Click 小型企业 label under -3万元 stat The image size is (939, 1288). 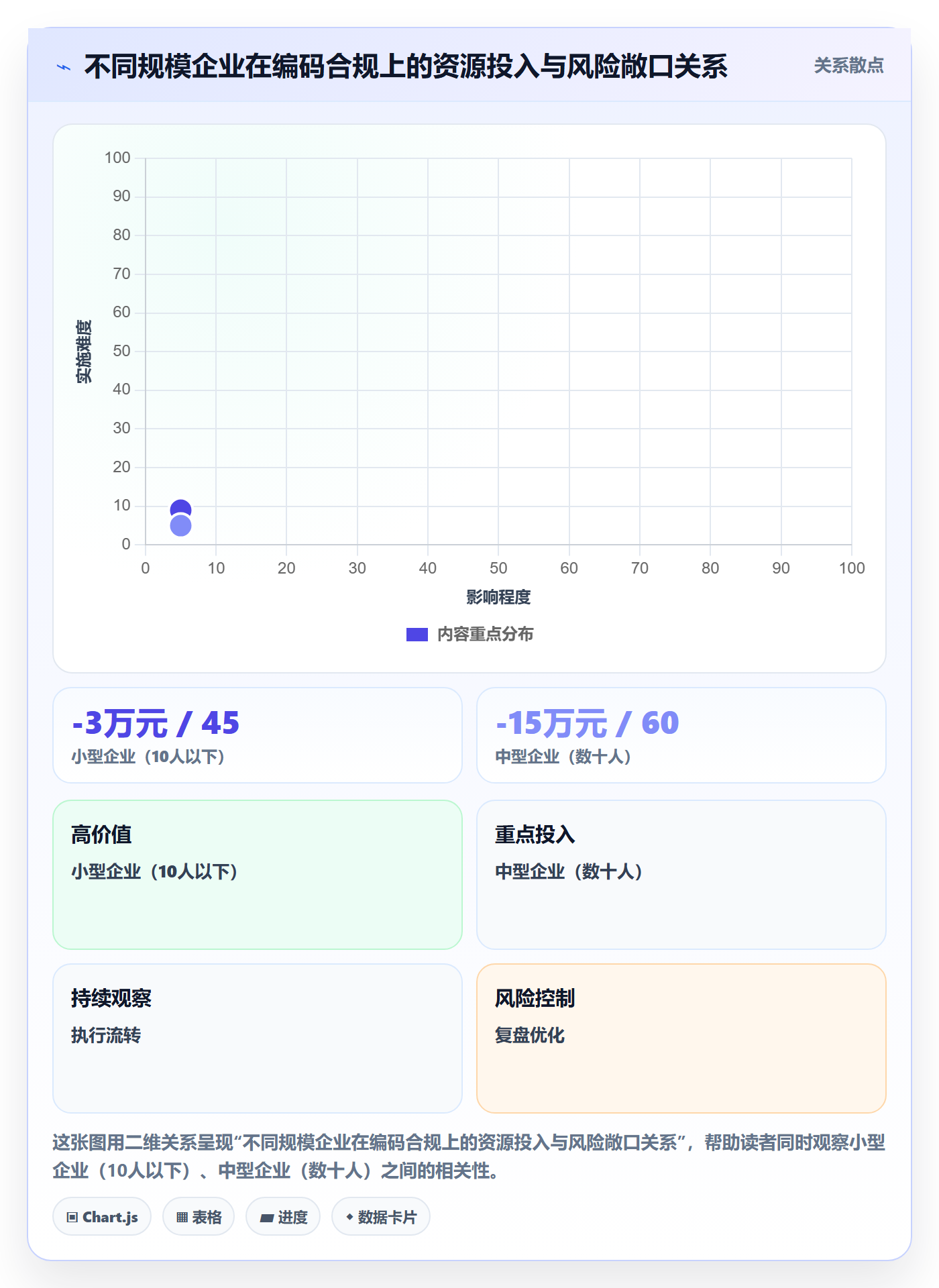pyautogui.click(x=148, y=757)
